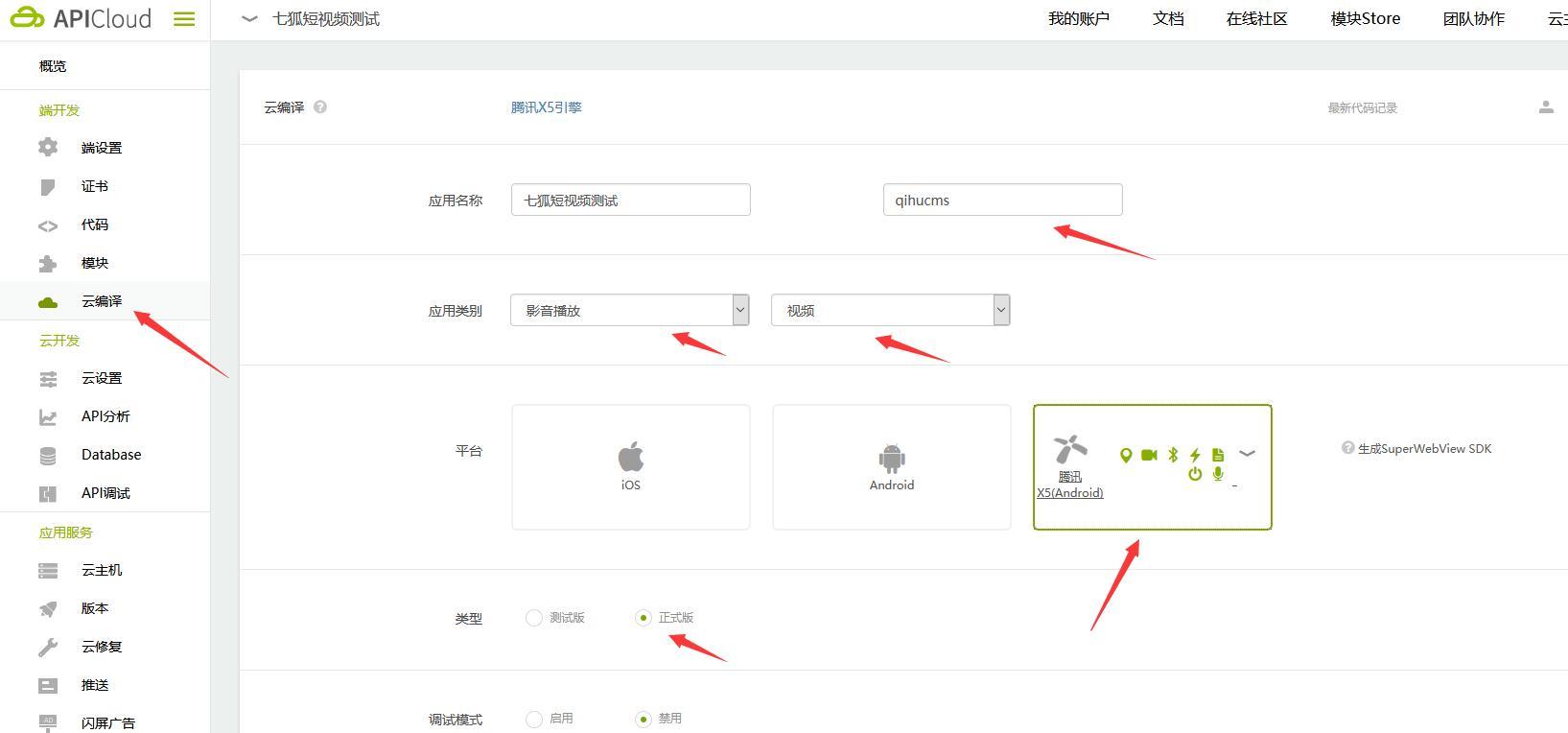Open the 证书 sidebar item
The image size is (1568, 733).
click(105, 186)
